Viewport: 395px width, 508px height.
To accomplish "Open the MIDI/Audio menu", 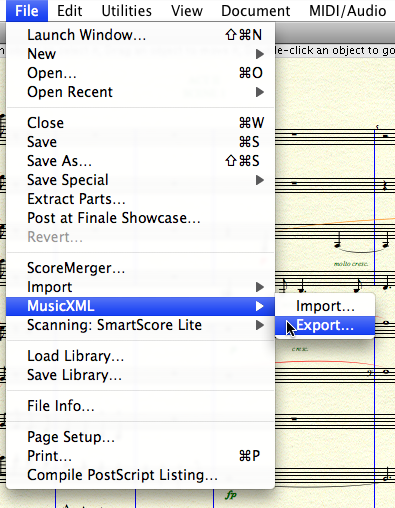I will [347, 11].
